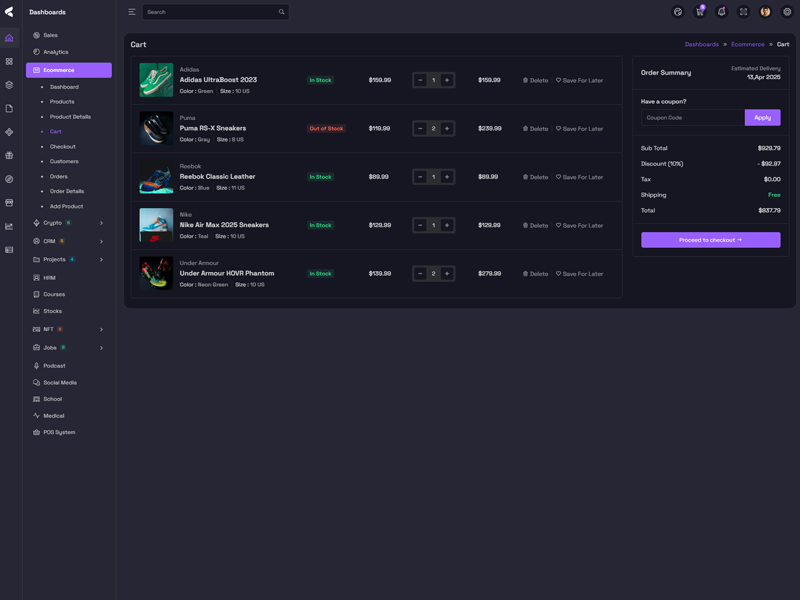800x600 pixels.
Task: Click the gift icon in left rail
Action: (9, 155)
